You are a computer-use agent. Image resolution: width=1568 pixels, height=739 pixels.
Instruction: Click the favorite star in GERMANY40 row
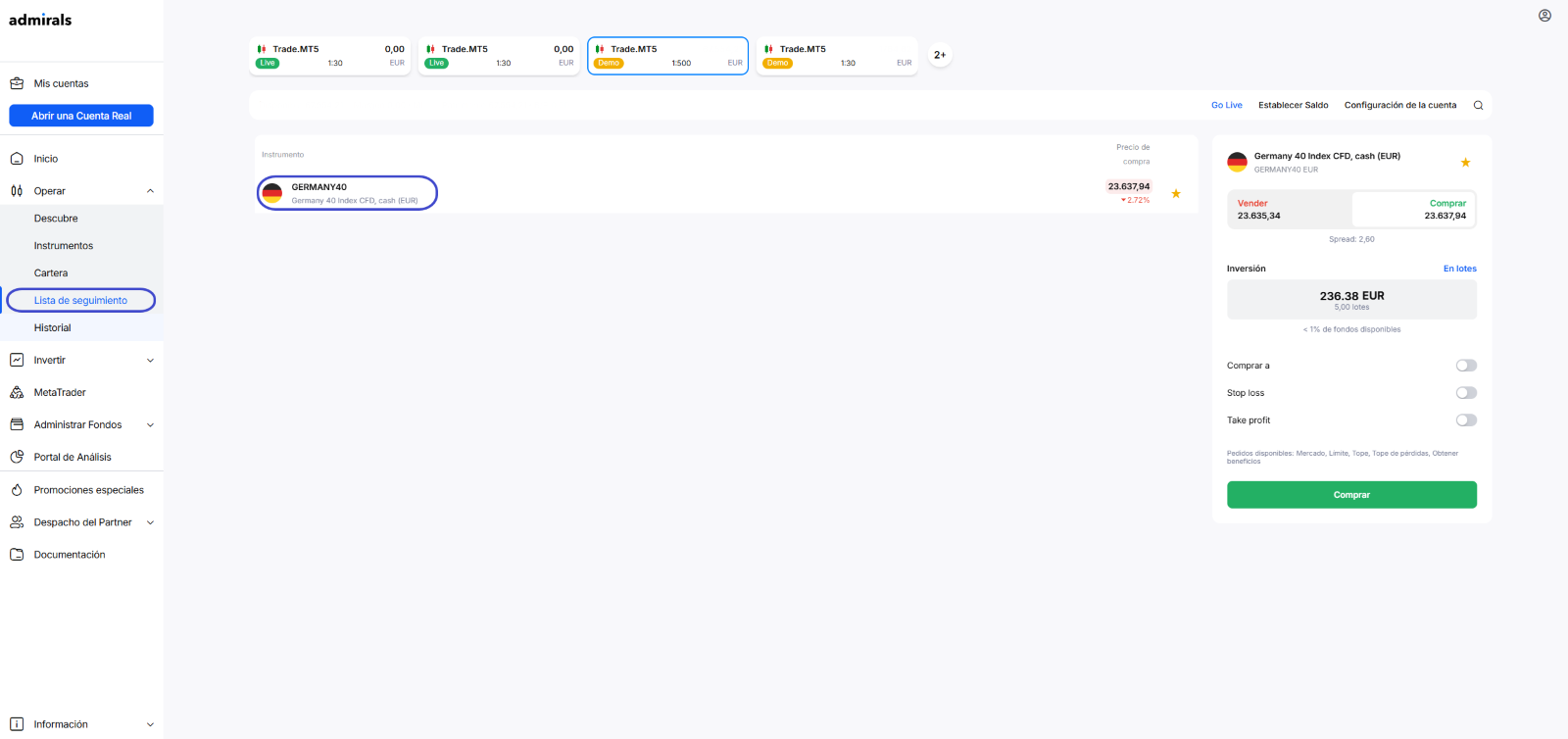tap(1176, 193)
